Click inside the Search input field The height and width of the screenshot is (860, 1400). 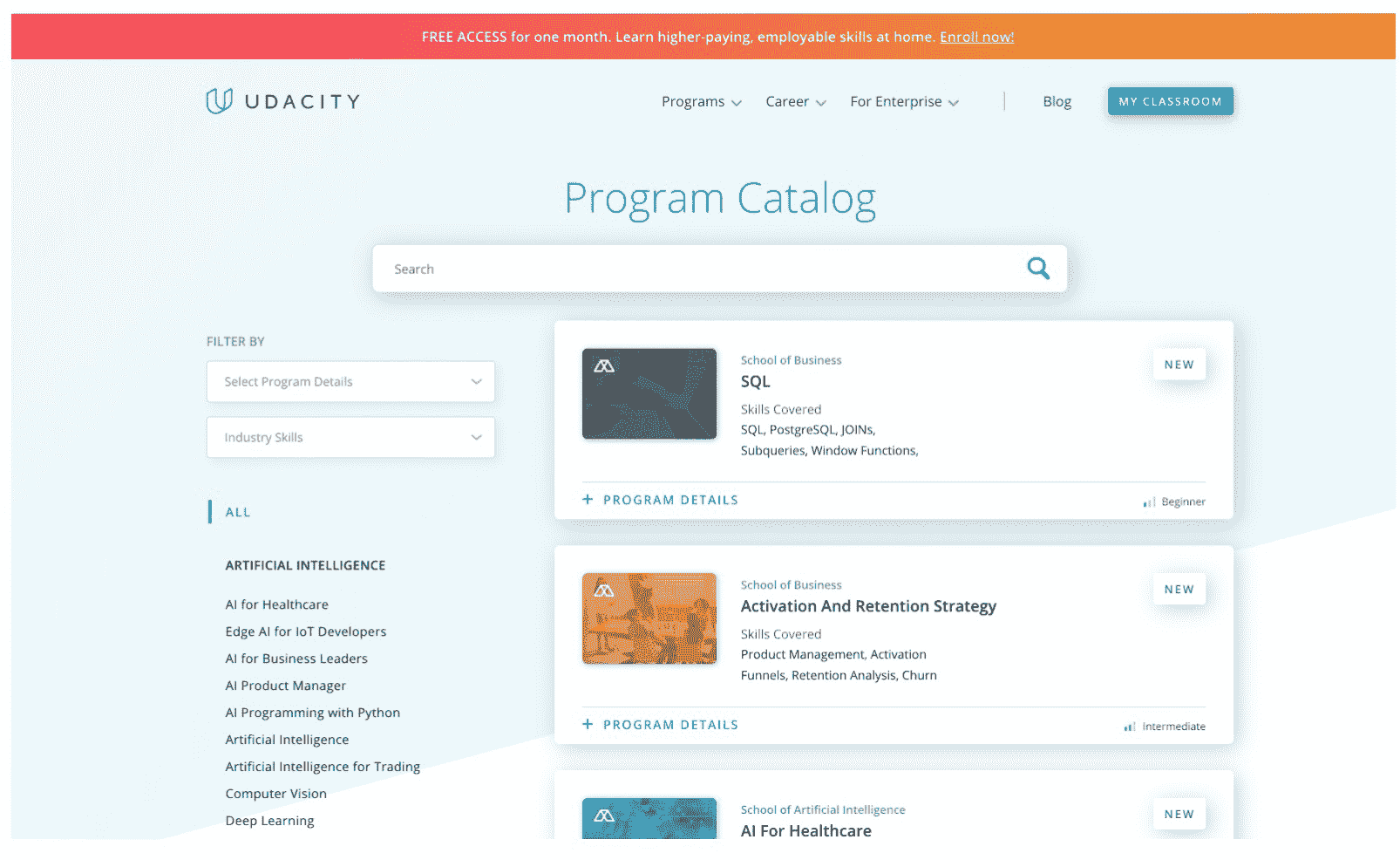[697, 270]
